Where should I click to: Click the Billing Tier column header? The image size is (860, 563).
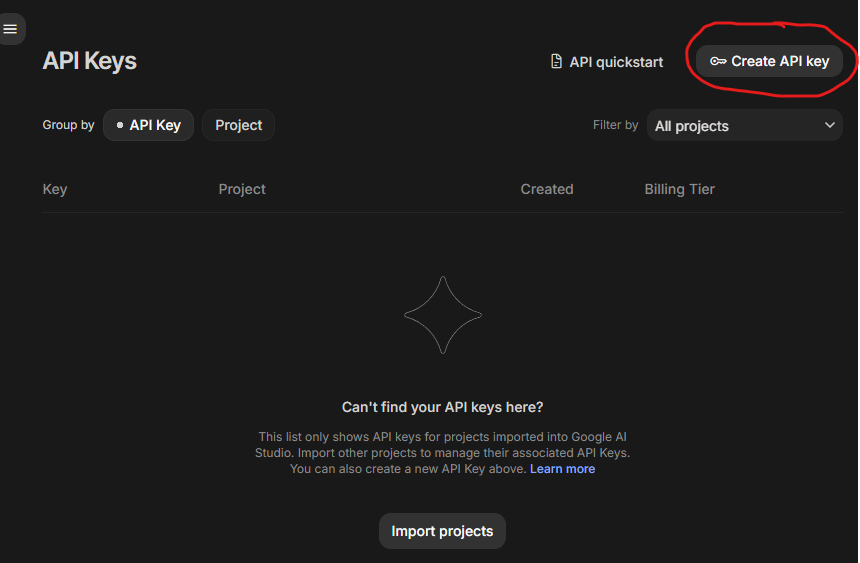point(680,189)
